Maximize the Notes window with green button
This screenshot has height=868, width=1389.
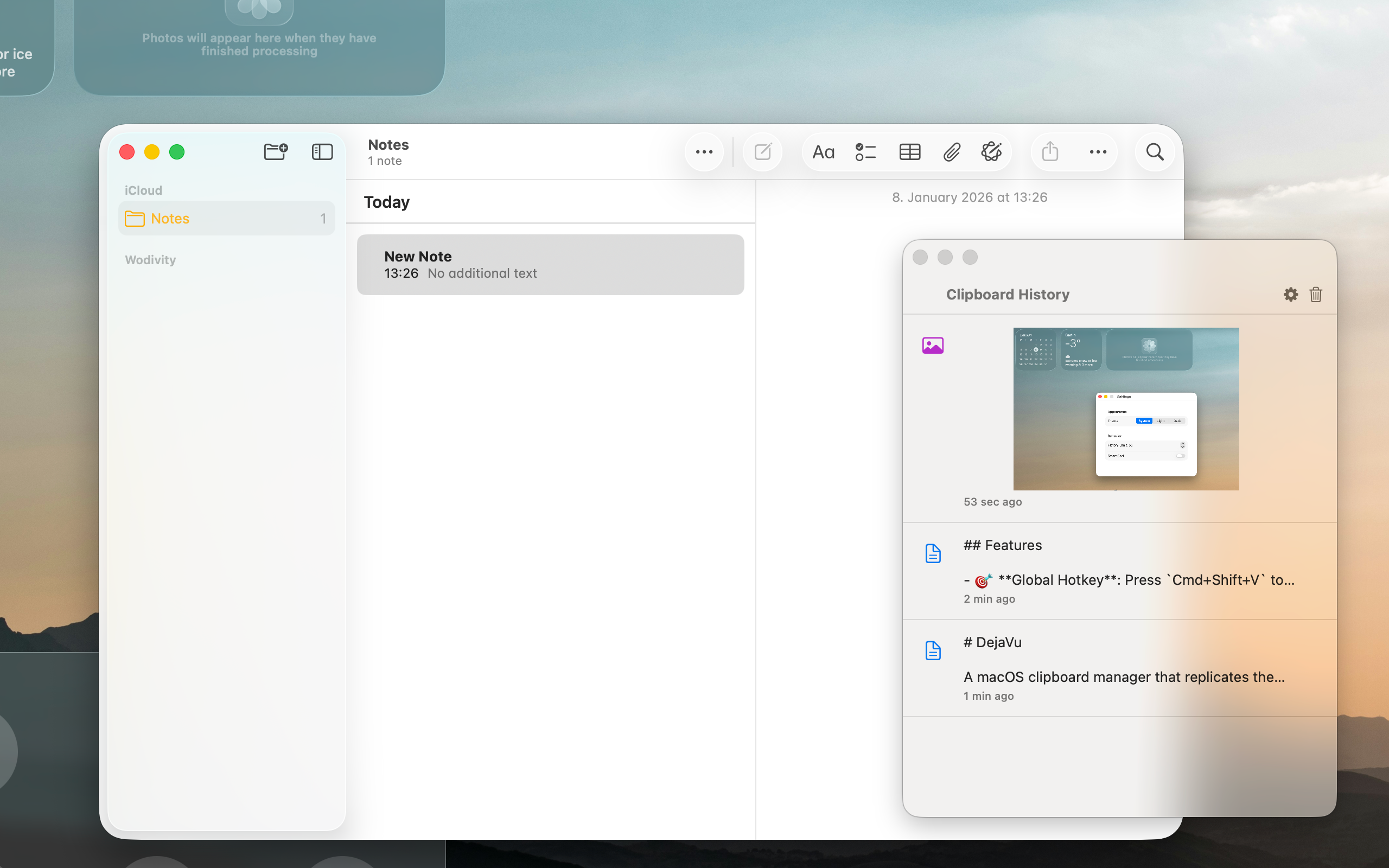click(177, 152)
